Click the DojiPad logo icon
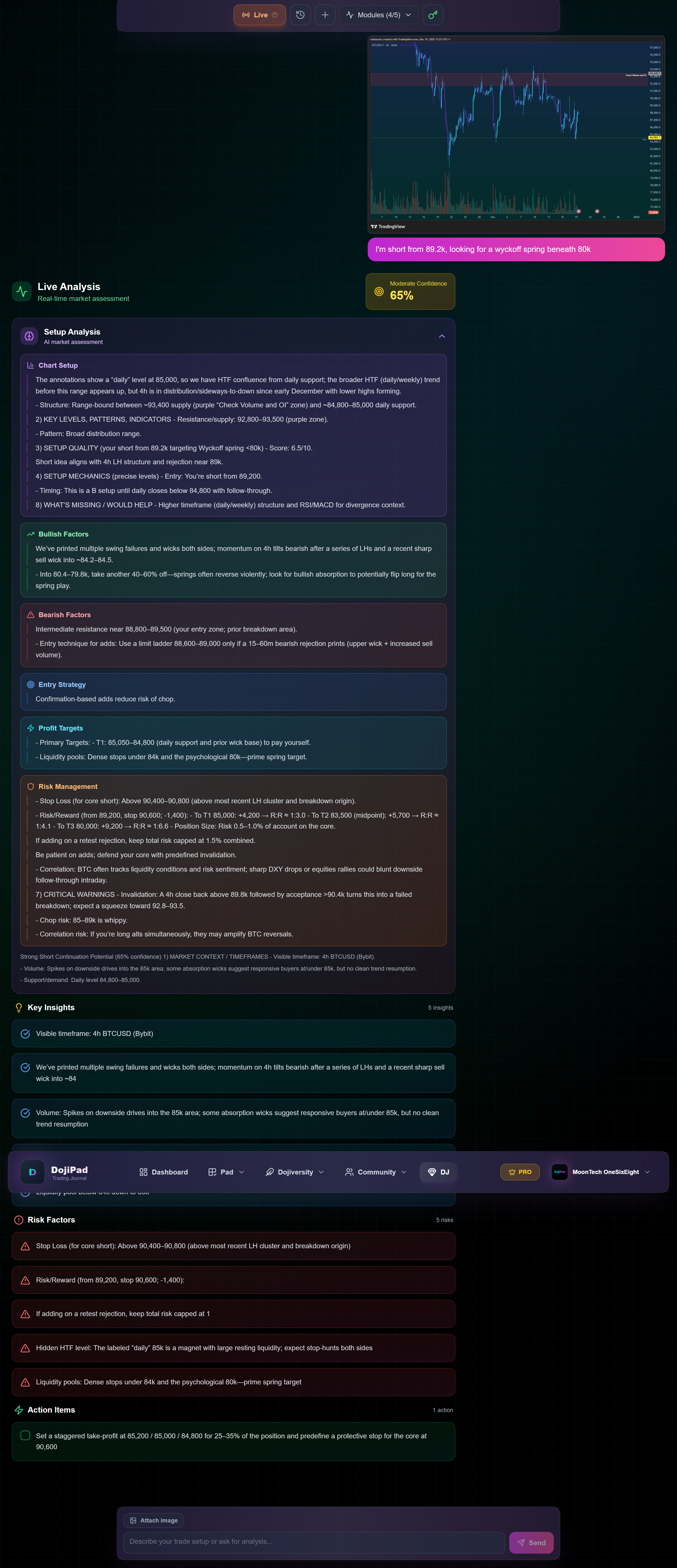 [x=32, y=1172]
